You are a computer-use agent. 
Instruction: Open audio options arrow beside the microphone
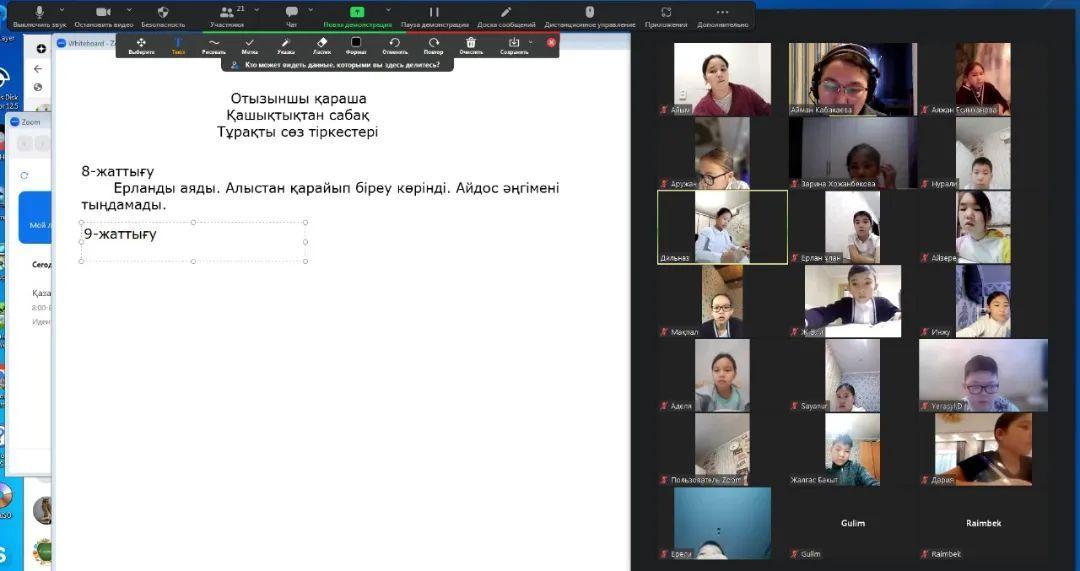[x=61, y=10]
